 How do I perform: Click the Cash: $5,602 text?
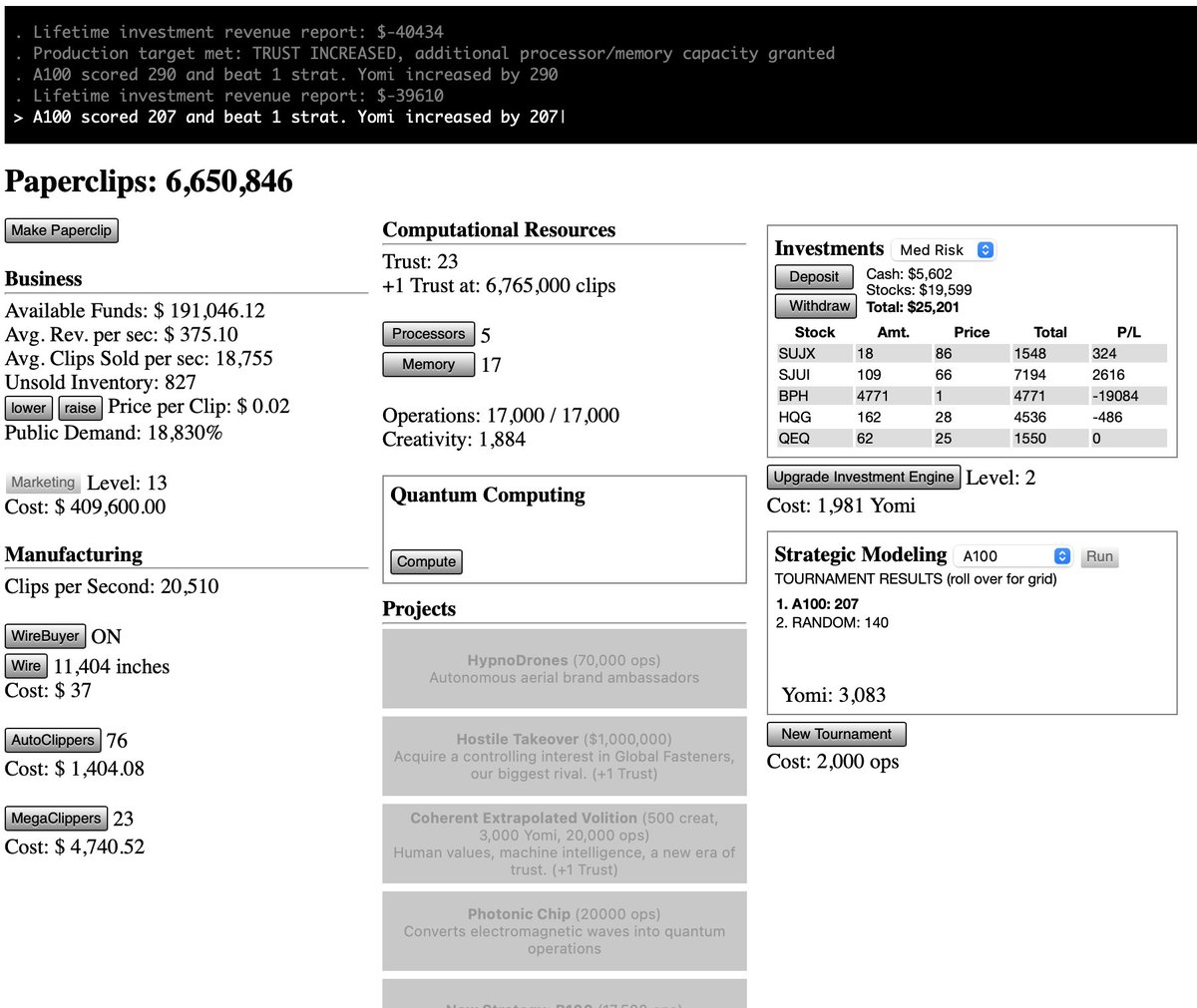(909, 273)
